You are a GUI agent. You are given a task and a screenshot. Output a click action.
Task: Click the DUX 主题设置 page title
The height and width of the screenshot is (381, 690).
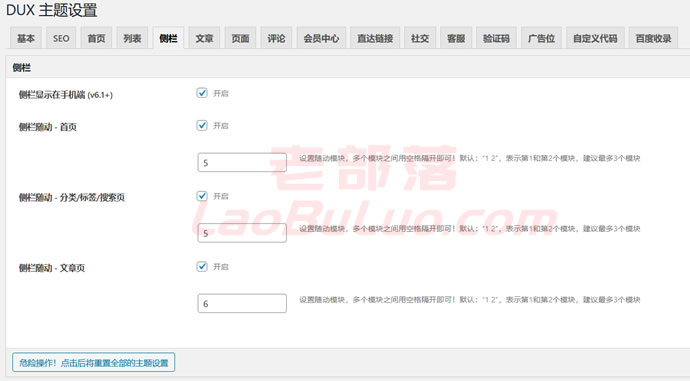(x=51, y=10)
